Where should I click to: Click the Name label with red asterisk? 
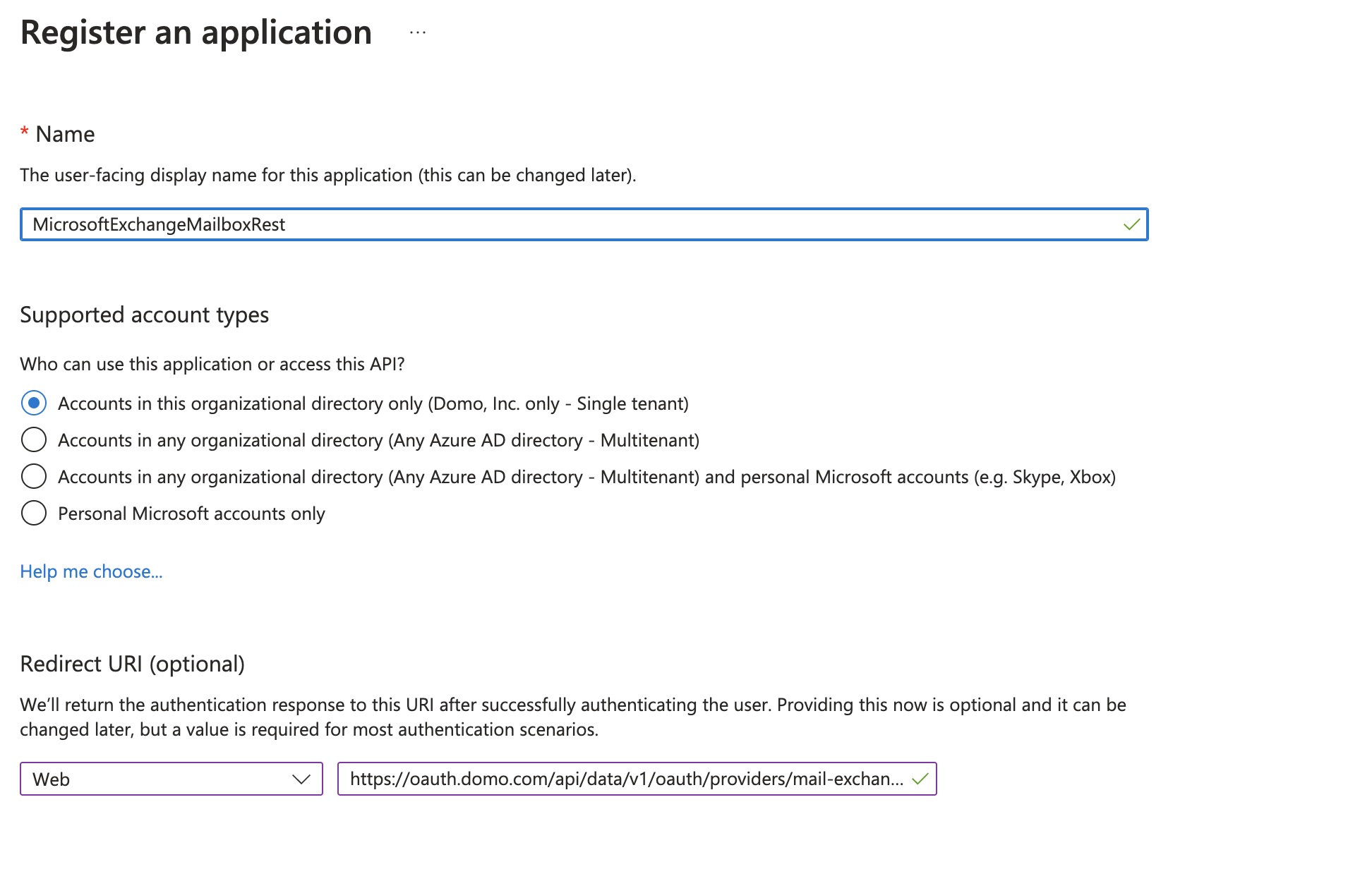click(57, 134)
